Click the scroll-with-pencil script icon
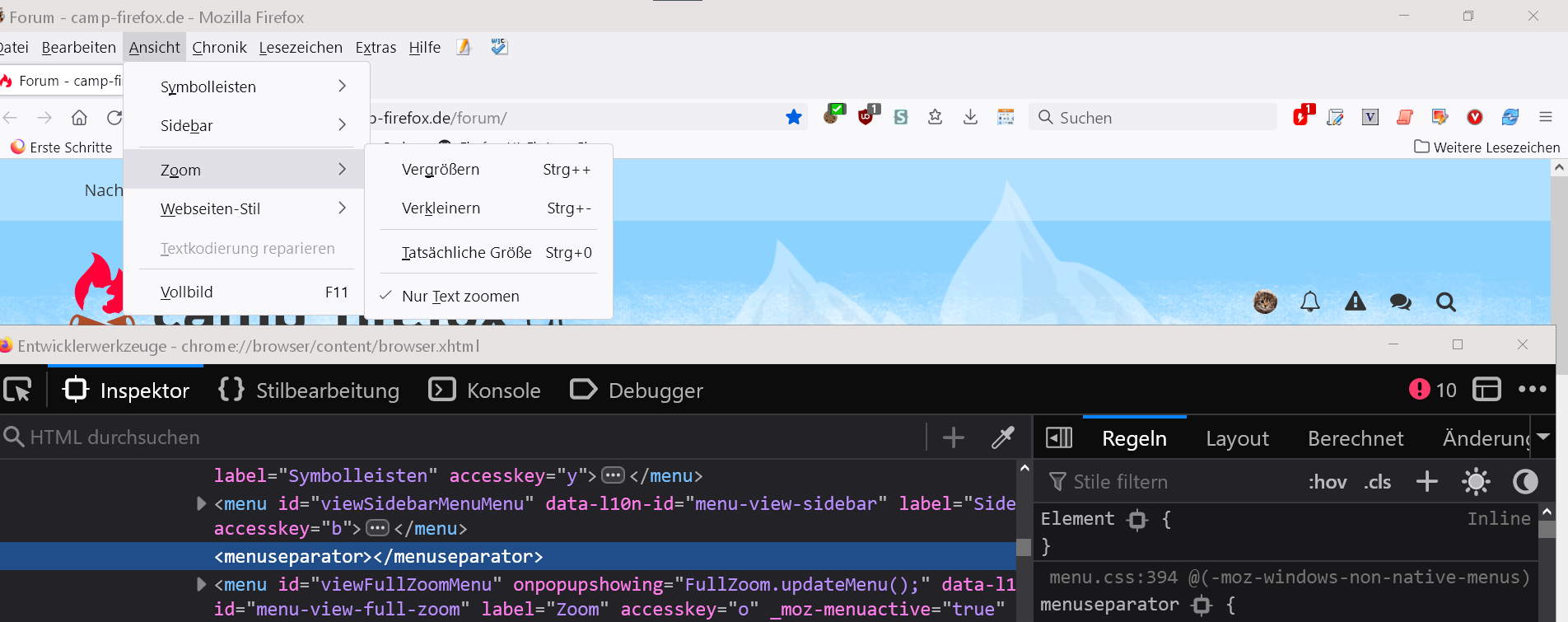This screenshot has height=622, width=1568. pyautogui.click(x=1336, y=117)
